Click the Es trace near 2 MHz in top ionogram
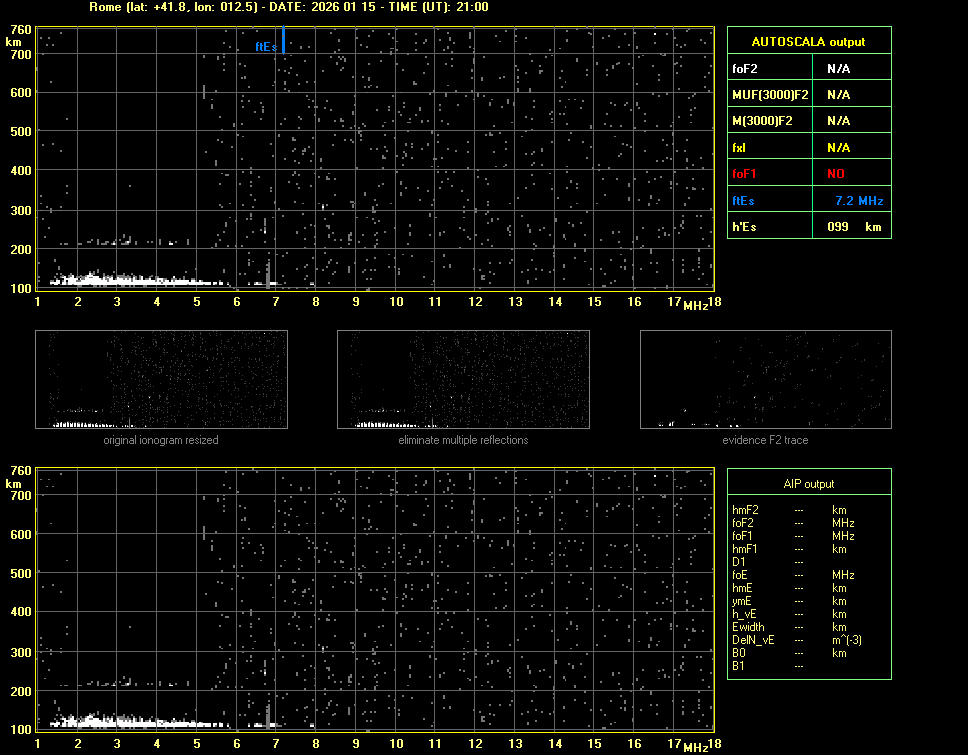This screenshot has width=968, height=755. 85,280
